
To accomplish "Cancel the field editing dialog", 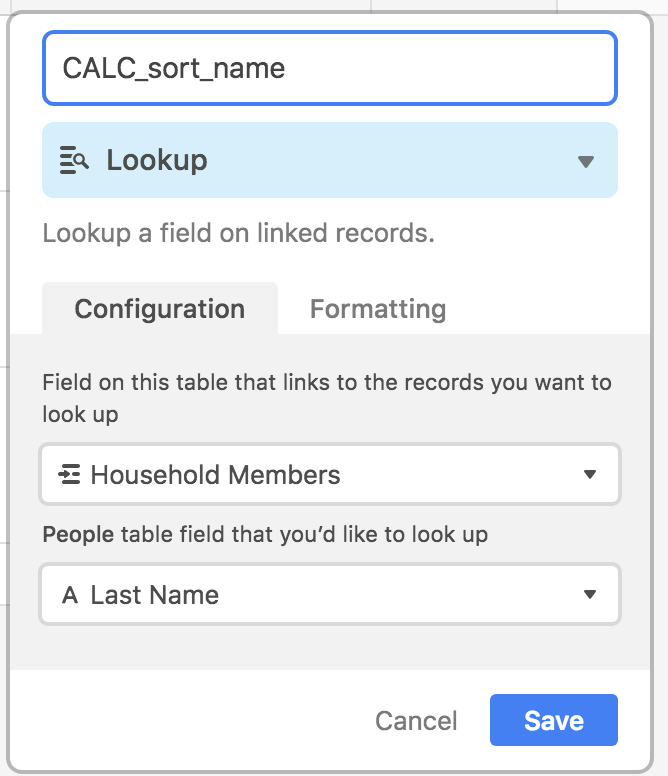I will pos(416,721).
